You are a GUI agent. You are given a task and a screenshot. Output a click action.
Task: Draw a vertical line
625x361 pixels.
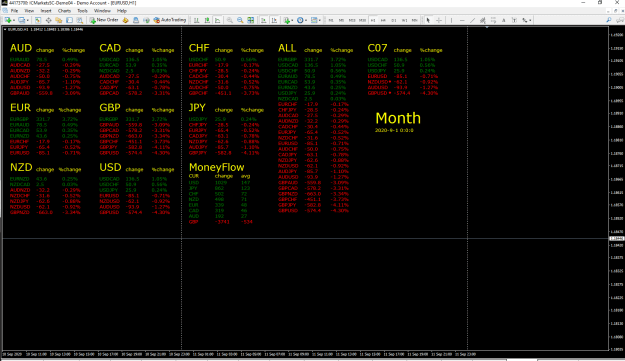pos(451,20)
